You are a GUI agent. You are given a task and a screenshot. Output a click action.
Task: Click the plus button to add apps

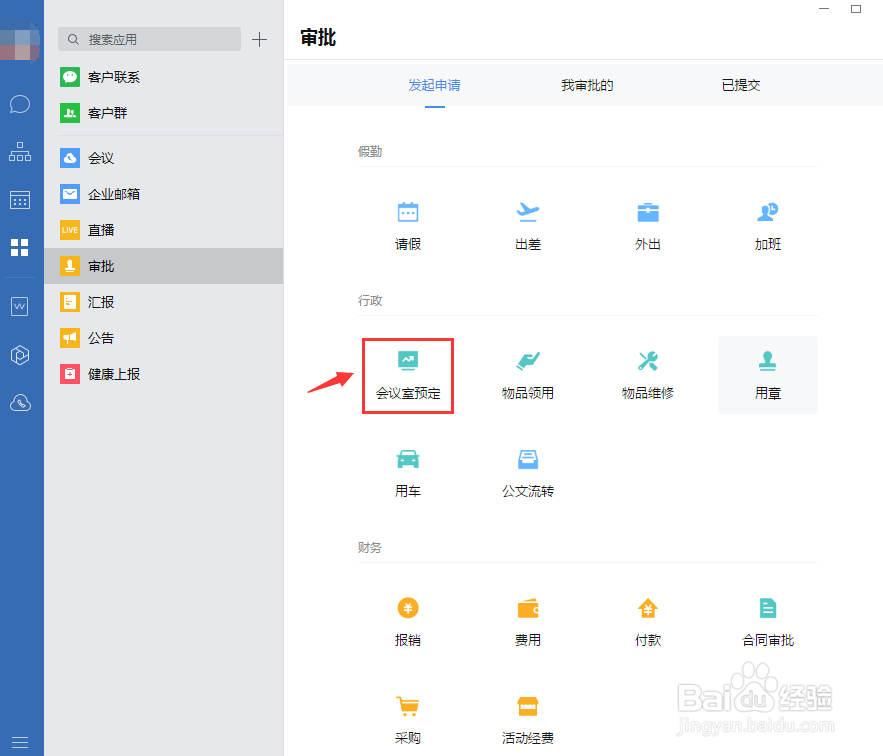[260, 39]
